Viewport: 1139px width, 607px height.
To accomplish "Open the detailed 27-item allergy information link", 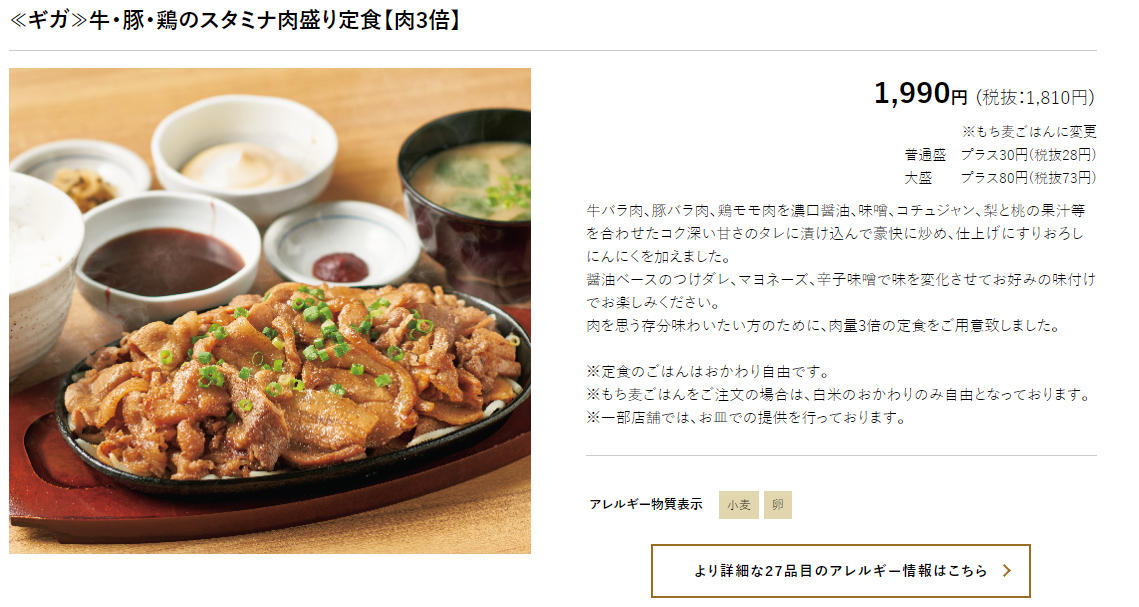I will [840, 571].
